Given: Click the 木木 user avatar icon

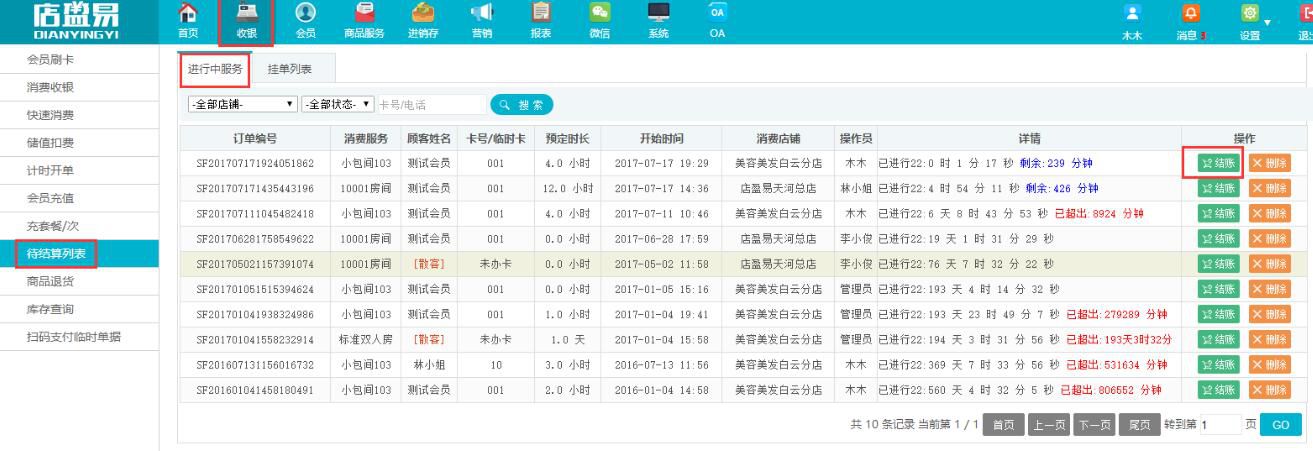Looking at the screenshot, I should 1133,14.
